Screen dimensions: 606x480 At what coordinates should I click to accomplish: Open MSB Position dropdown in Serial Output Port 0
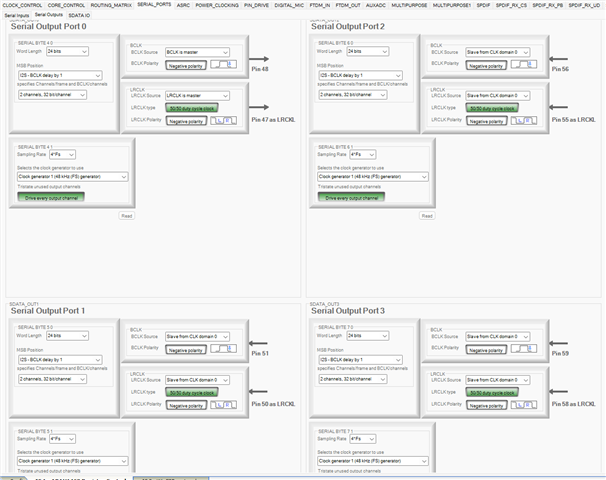(x=60, y=75)
